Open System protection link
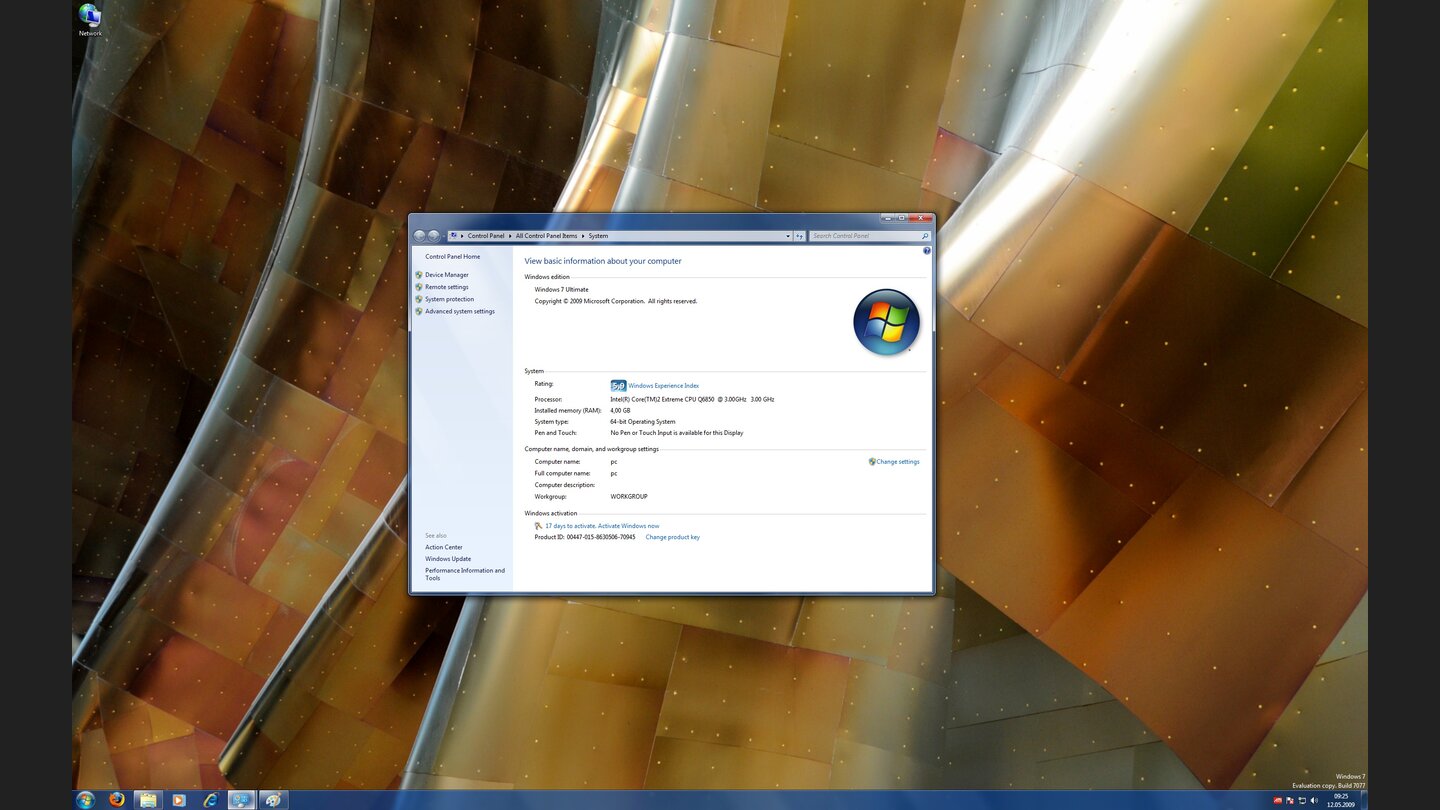This screenshot has height=810, width=1440. click(x=449, y=299)
